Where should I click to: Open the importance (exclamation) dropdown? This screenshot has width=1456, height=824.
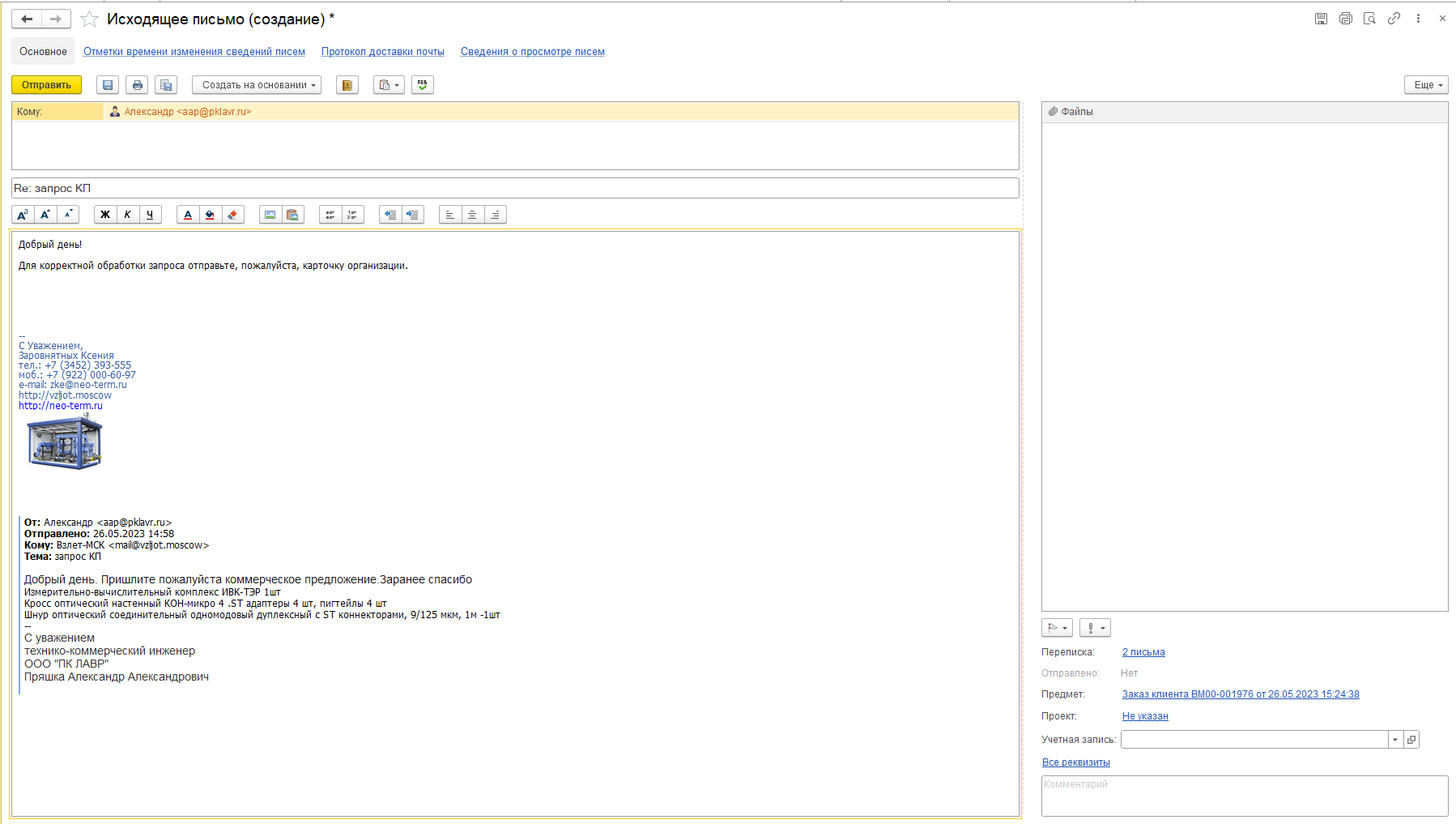click(1095, 628)
